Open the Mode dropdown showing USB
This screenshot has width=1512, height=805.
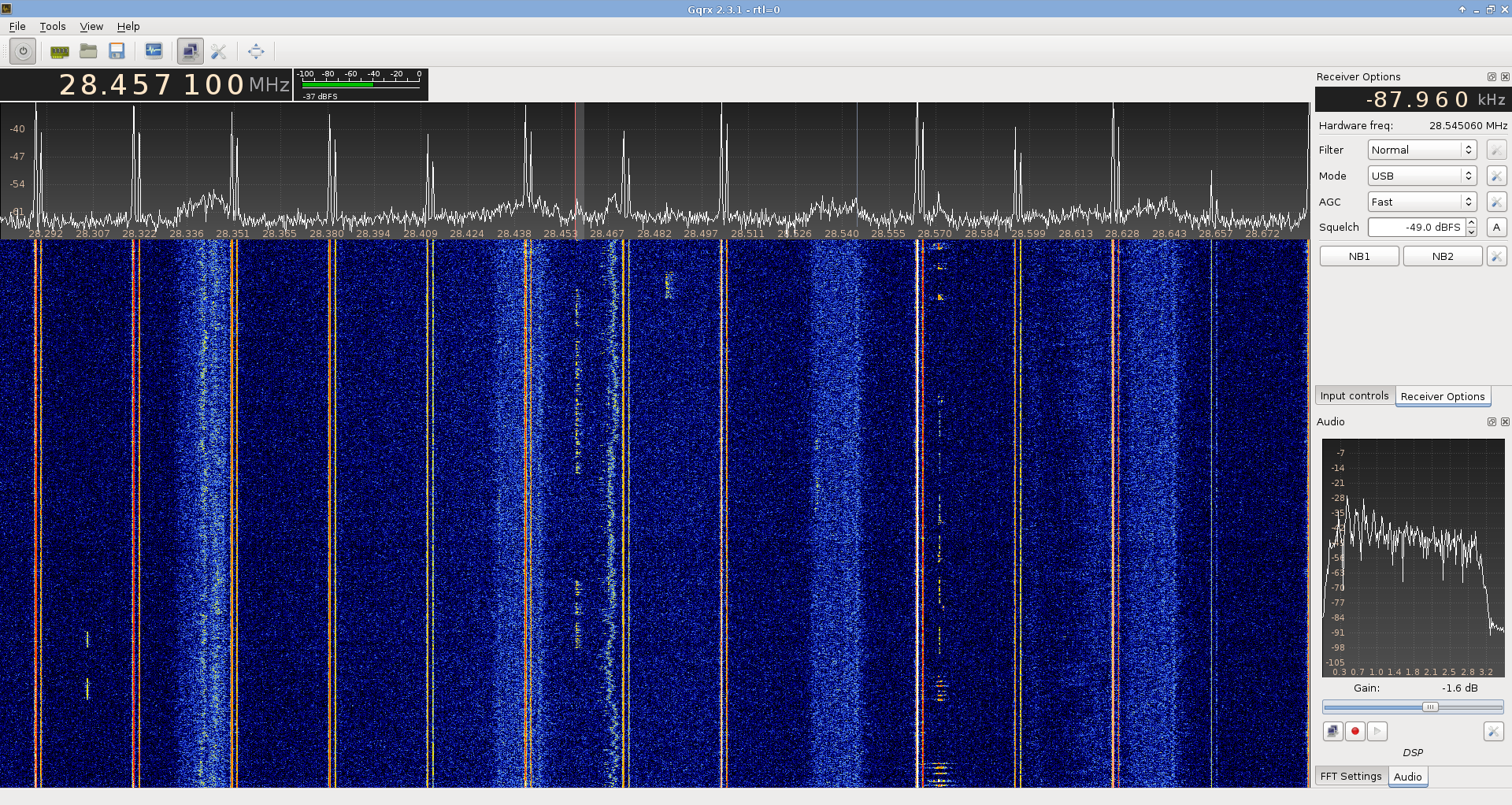click(x=1421, y=176)
